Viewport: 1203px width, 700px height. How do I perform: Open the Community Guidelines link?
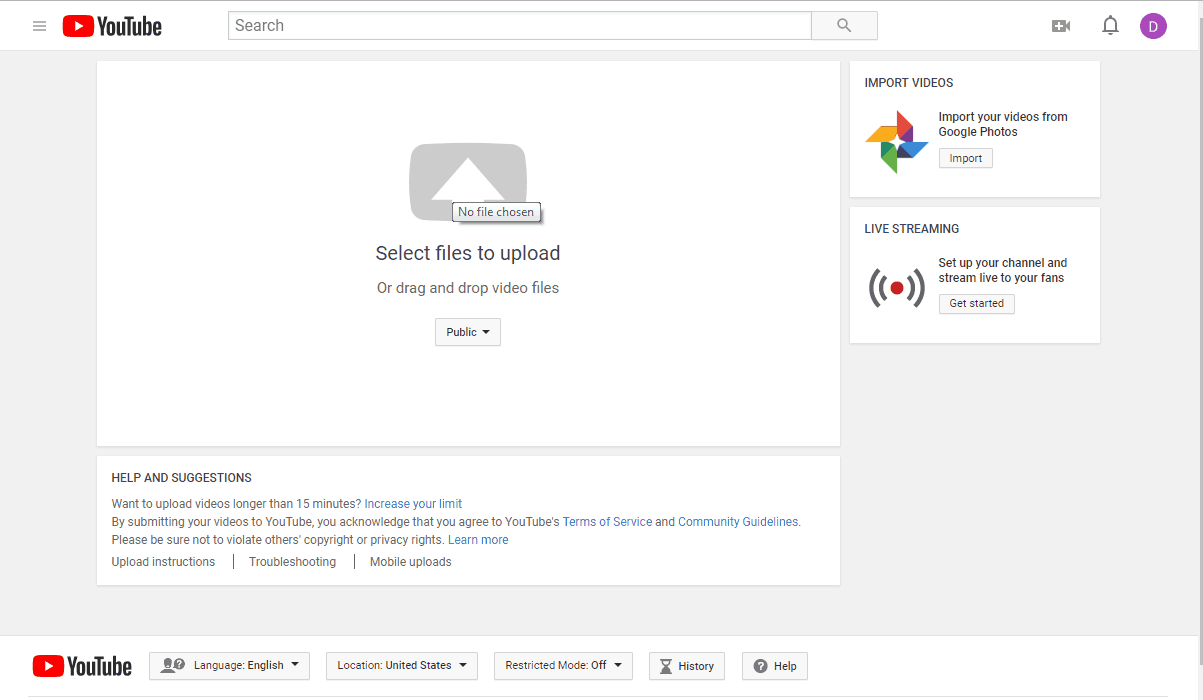pos(738,522)
